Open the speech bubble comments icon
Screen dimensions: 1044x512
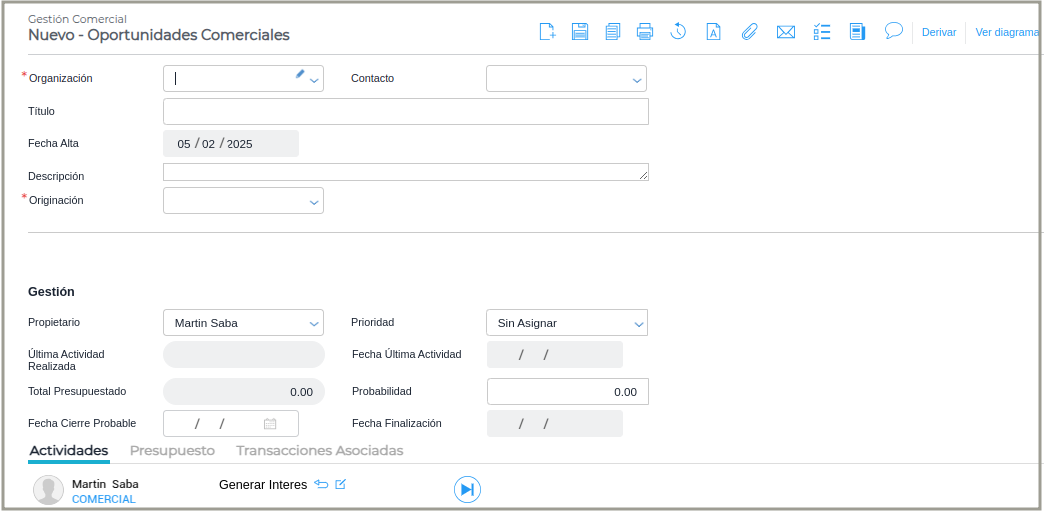893,31
